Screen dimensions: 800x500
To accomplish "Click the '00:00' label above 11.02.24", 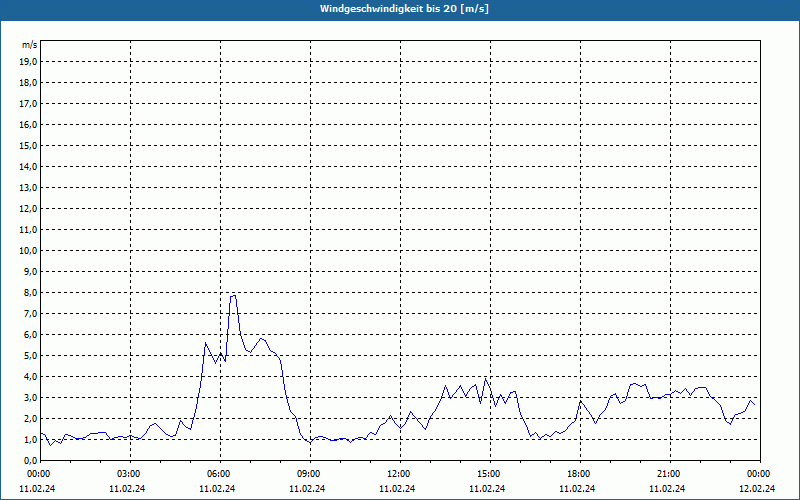I will click(x=38, y=474).
